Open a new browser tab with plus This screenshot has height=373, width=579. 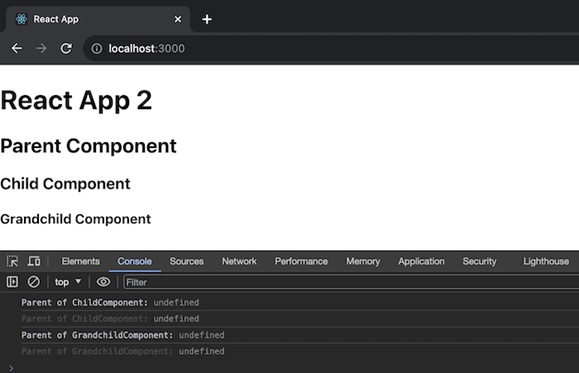coord(207,19)
